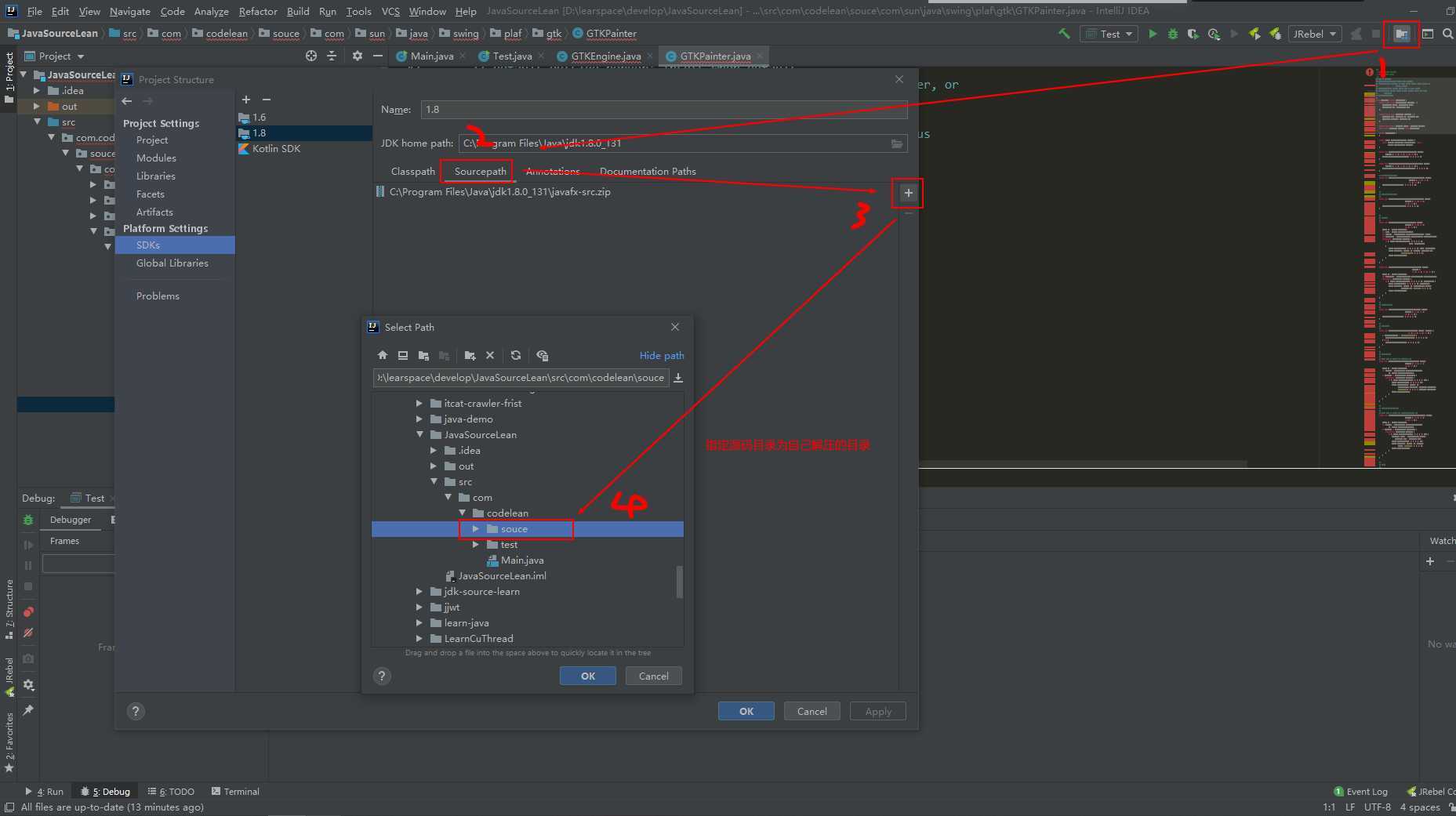Start debugging with the green bug icon
Screen dimensions: 1456x816
(1172, 34)
